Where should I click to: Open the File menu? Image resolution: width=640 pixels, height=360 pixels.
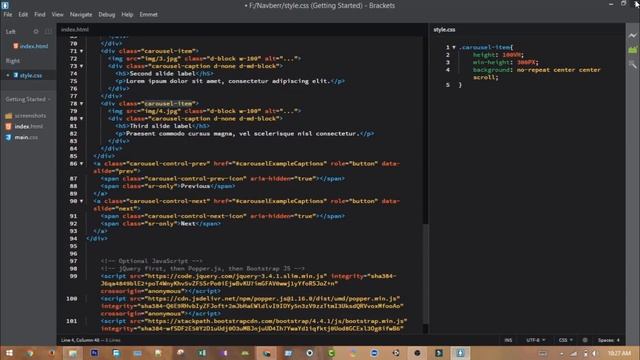8,14
